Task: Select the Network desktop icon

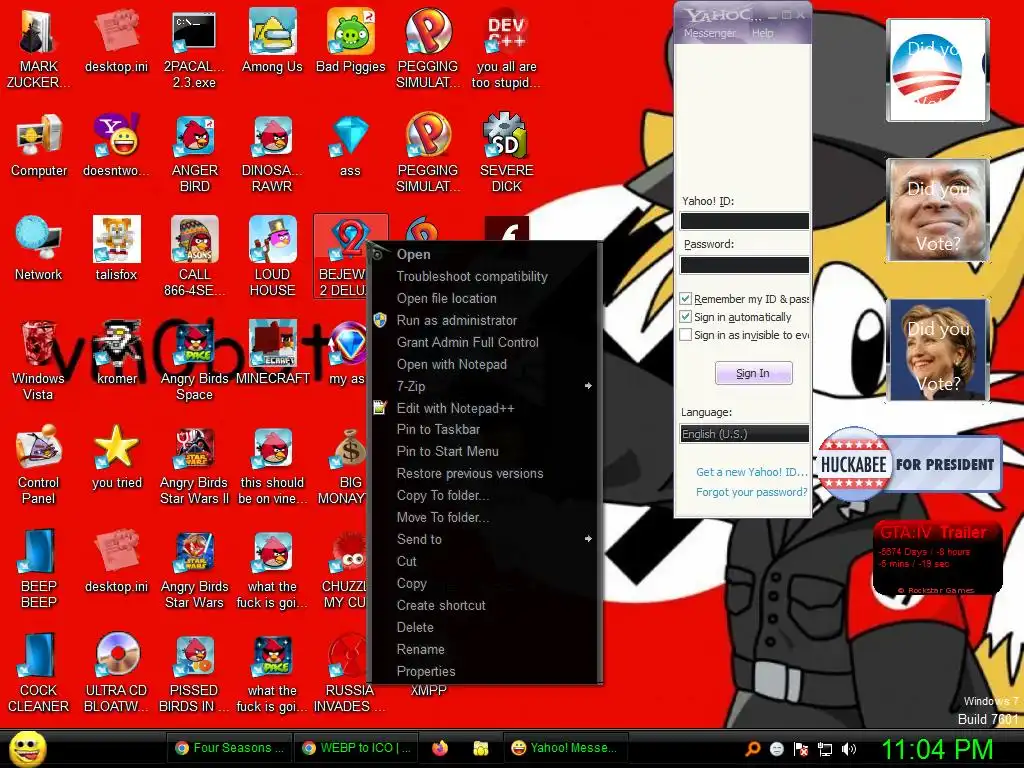Action: click(x=38, y=248)
